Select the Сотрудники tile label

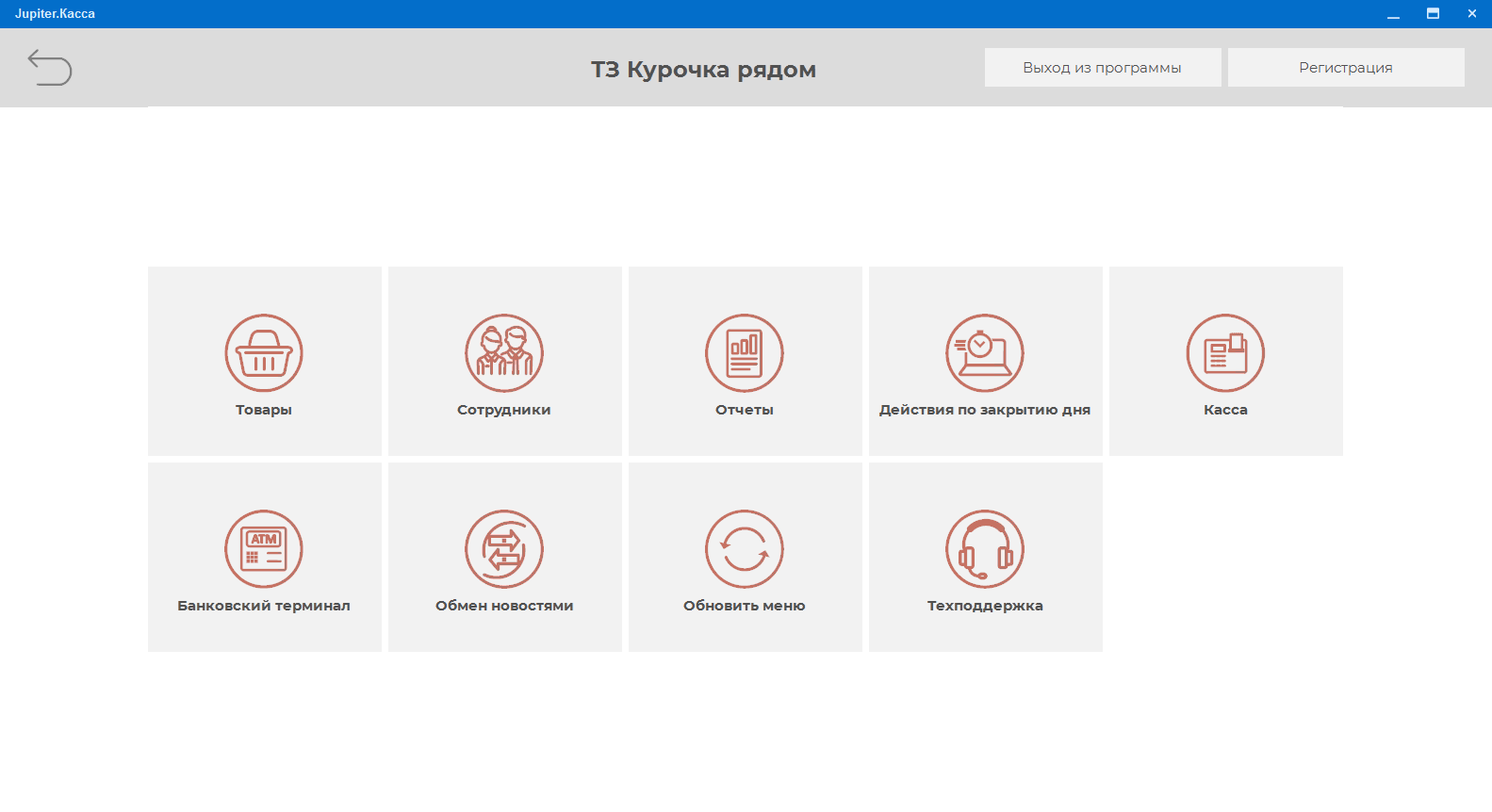coord(504,410)
